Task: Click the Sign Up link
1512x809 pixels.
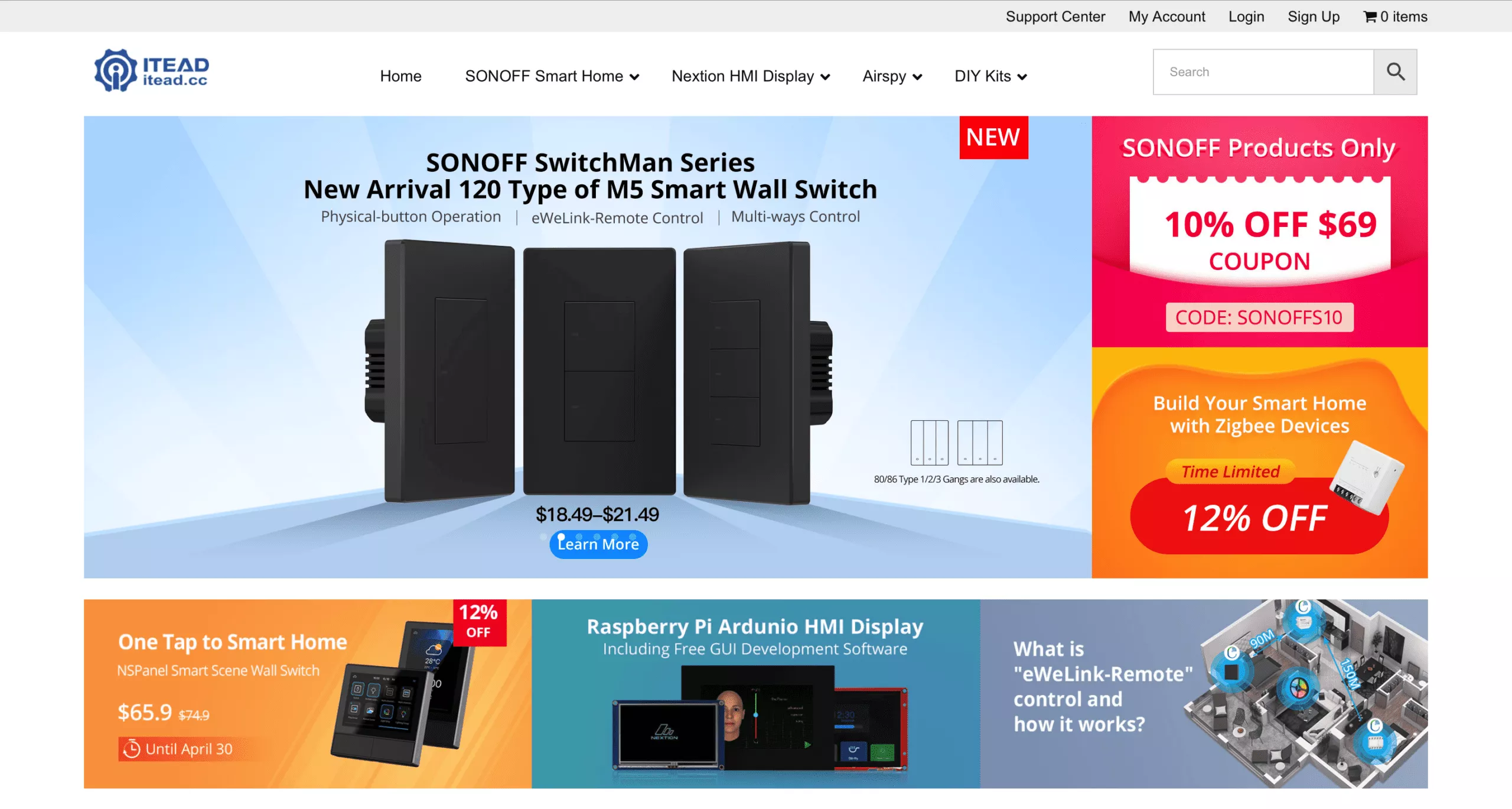Action: coord(1314,17)
